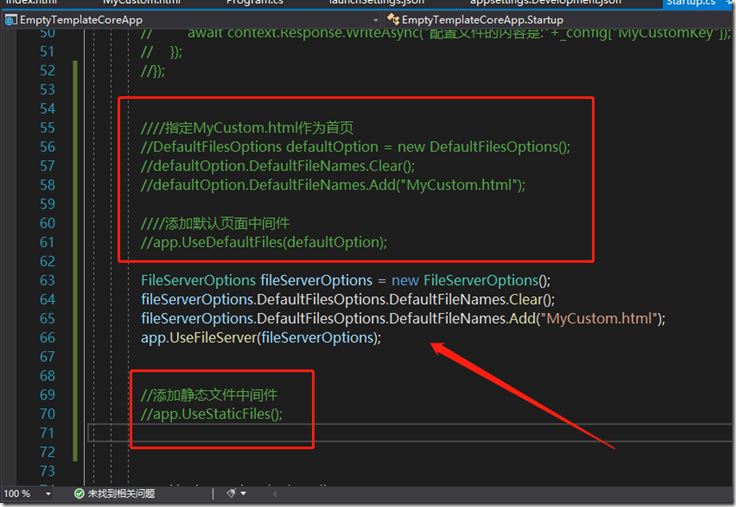Click the green no-issues-found checkmark icon
Viewport: 736px width, 507px height.
79,493
